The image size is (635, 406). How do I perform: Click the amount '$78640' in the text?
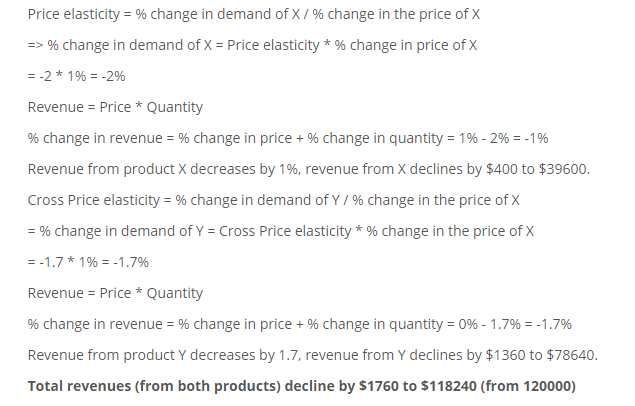point(570,355)
